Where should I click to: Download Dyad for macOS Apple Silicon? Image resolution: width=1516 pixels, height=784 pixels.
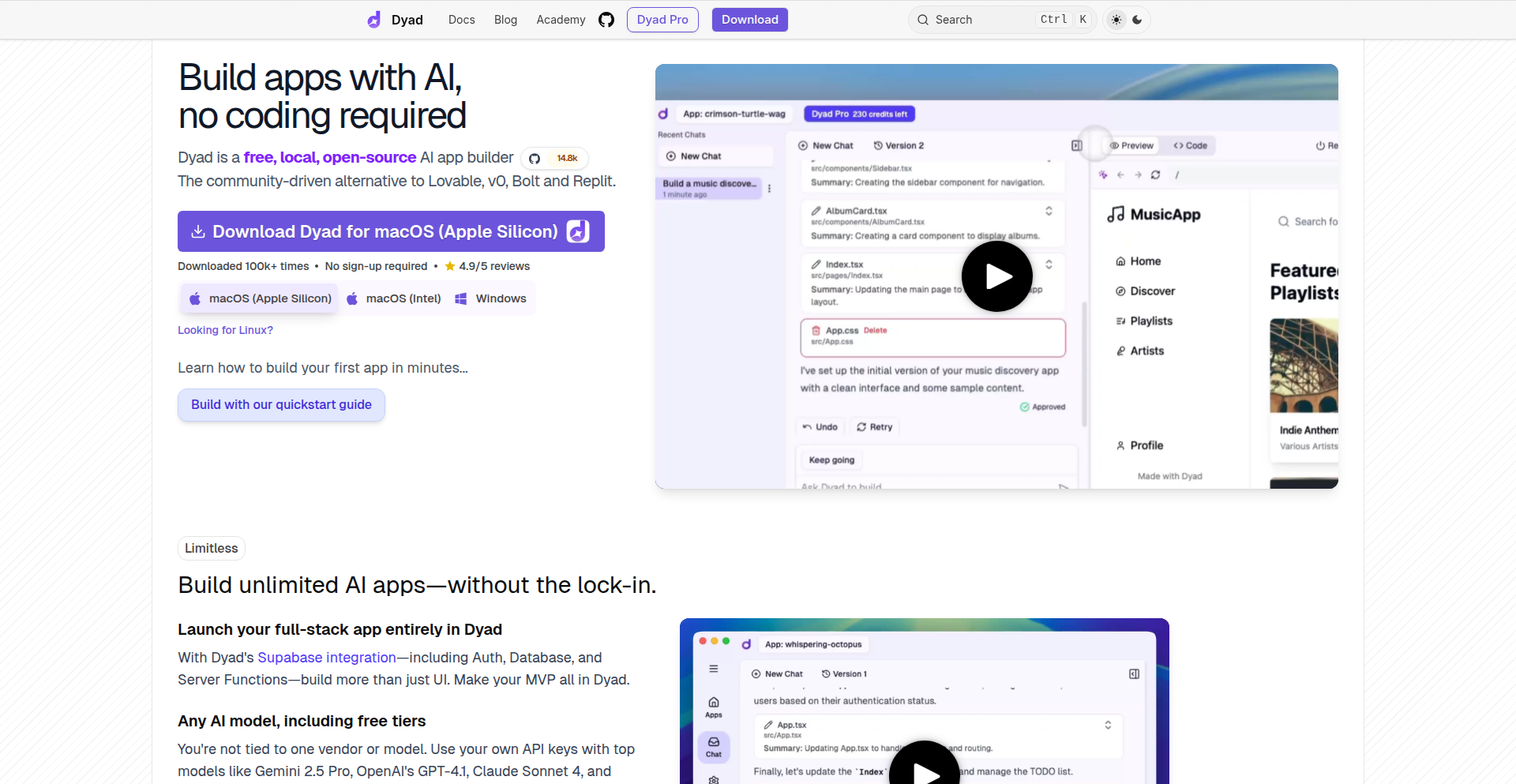(x=391, y=231)
